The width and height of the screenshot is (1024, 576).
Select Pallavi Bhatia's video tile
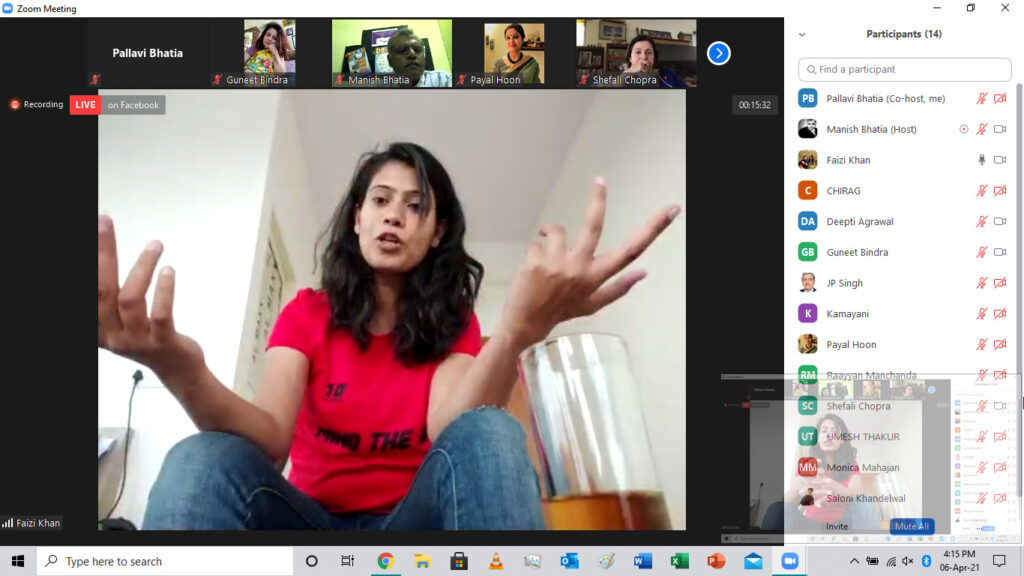148,53
